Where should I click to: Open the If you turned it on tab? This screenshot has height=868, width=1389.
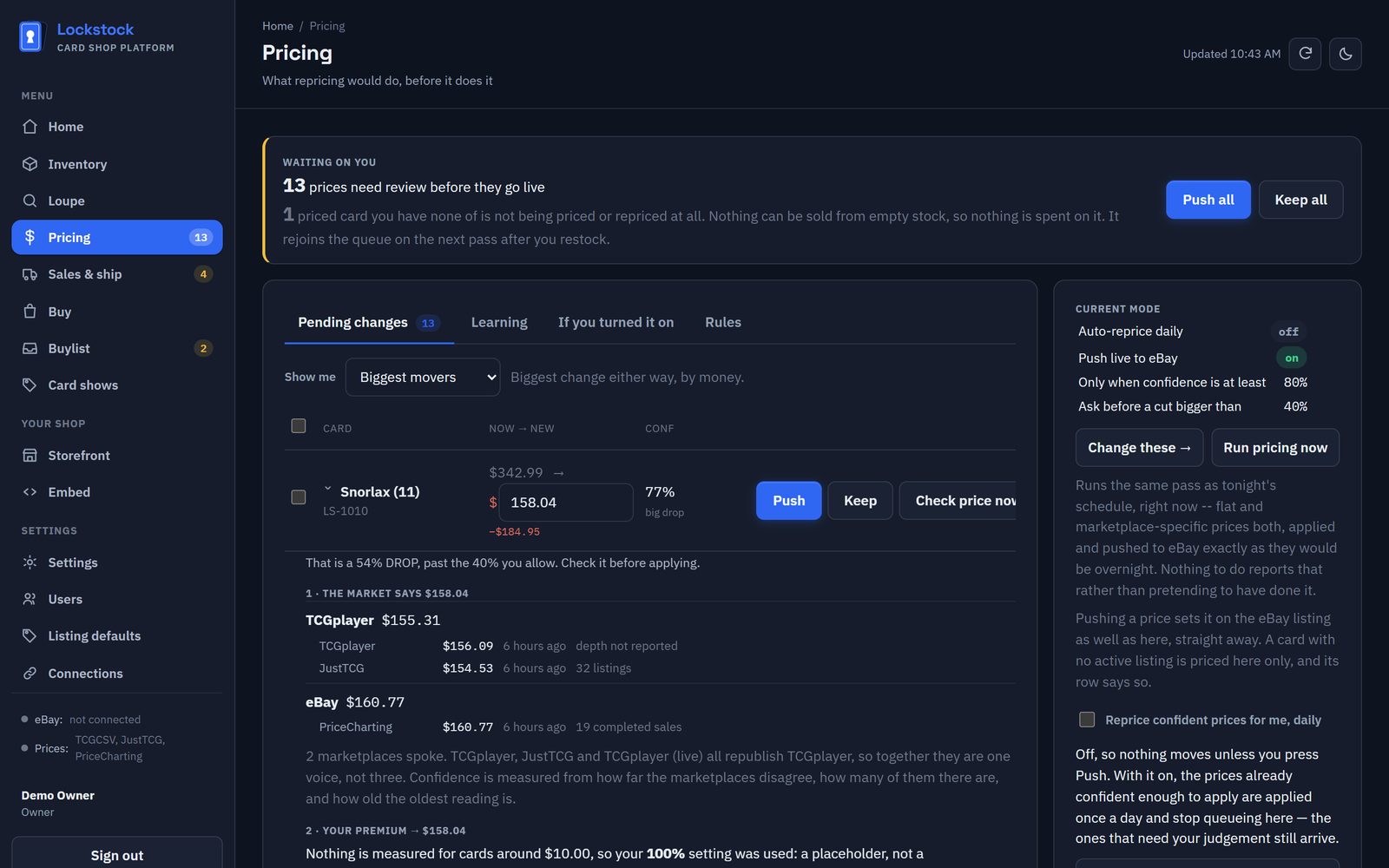616,322
